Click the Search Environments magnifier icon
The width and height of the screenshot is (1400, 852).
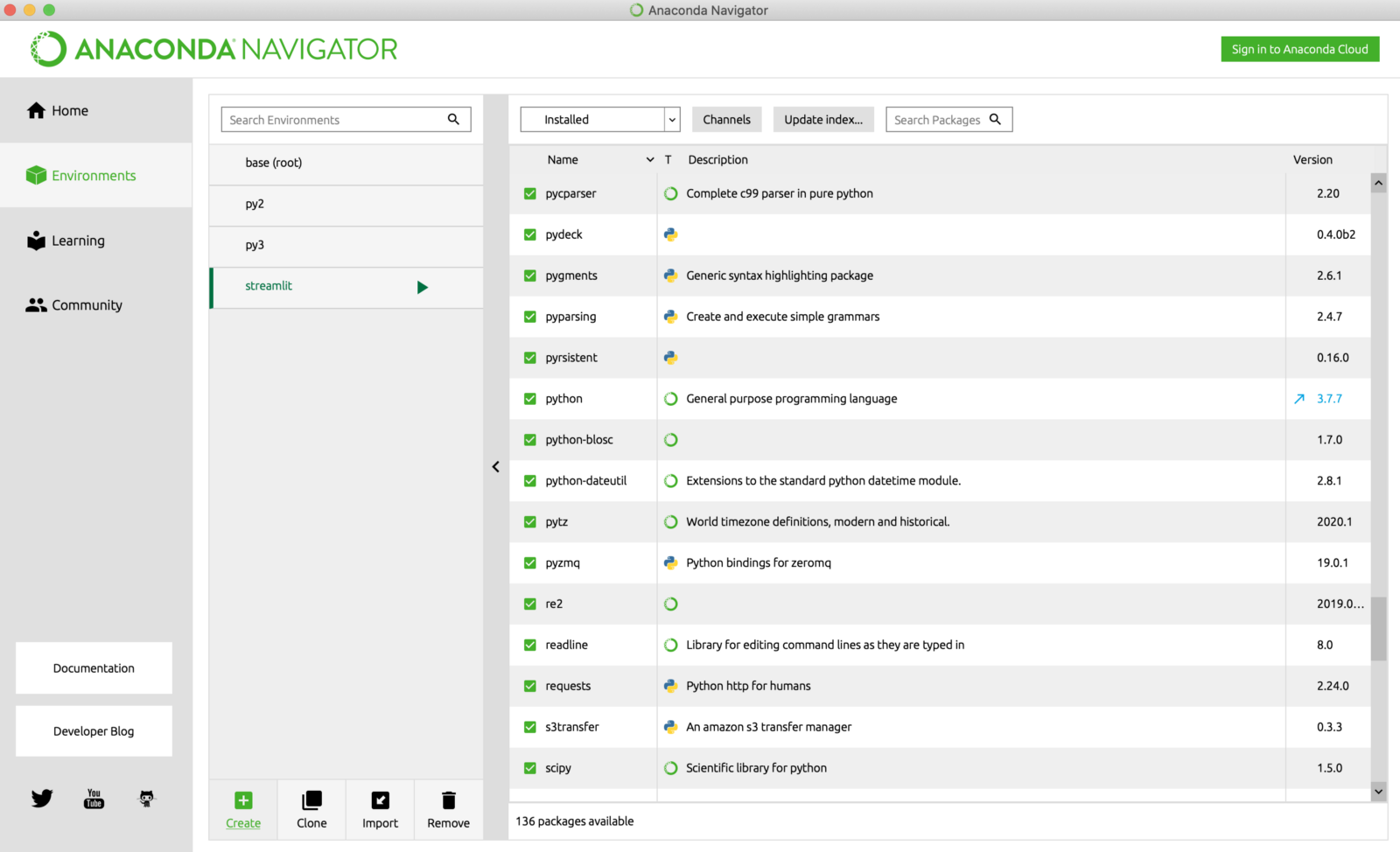[453, 119]
